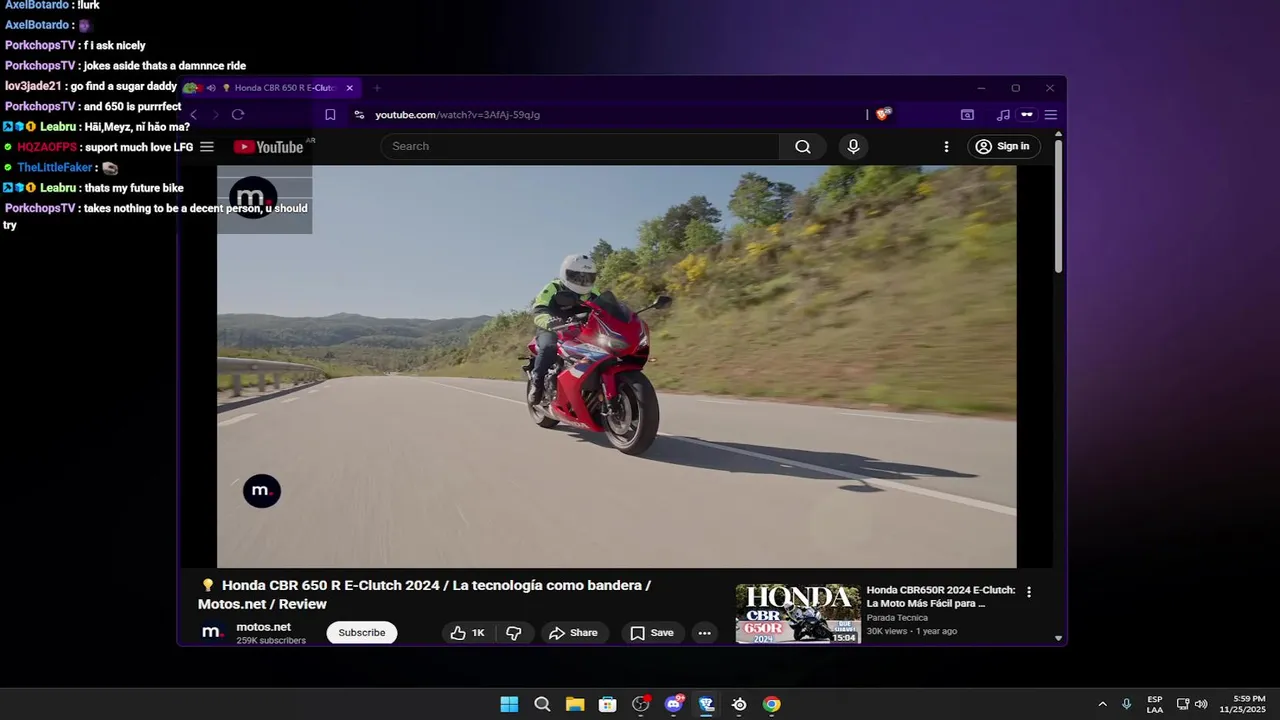
Task: Subscribe to the motos.net channel
Action: tap(362, 633)
